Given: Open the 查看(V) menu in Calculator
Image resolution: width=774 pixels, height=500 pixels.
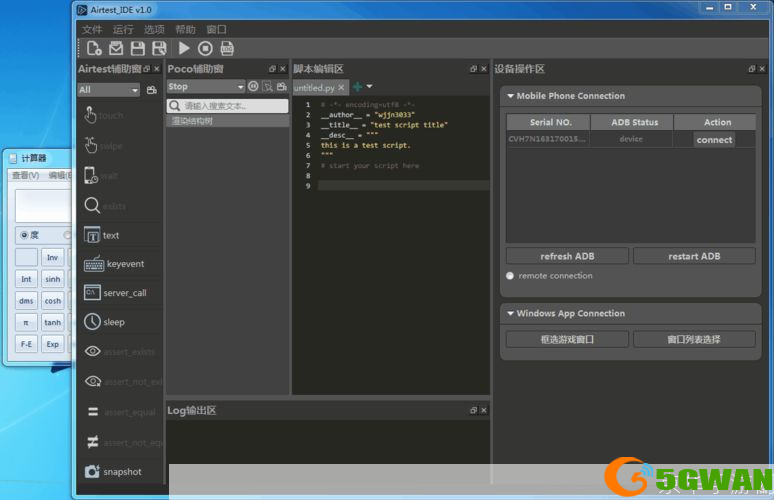Looking at the screenshot, I should 26,175.
